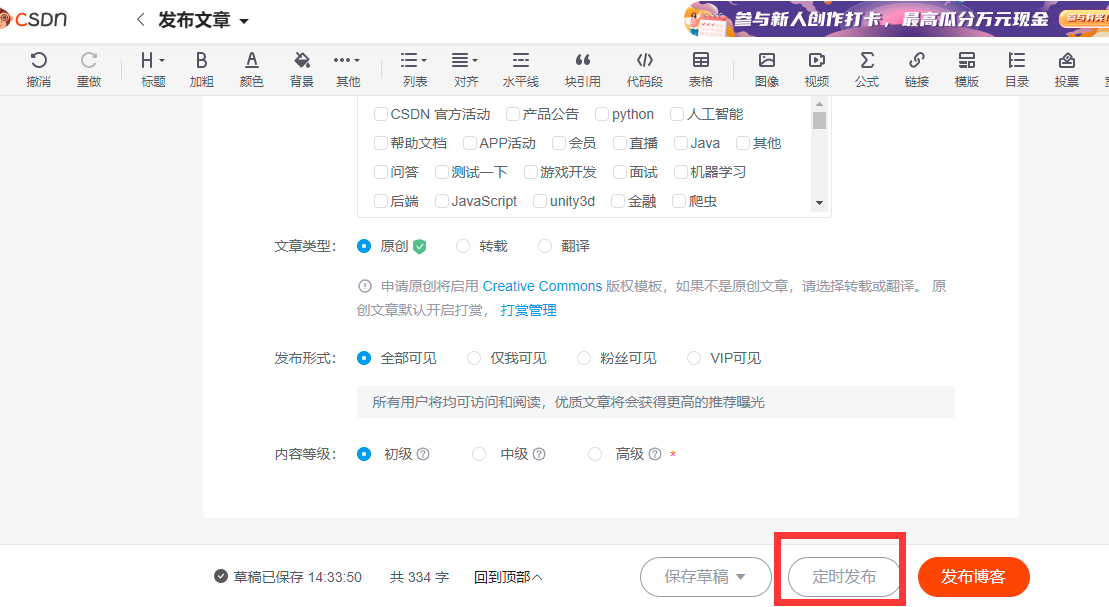Check the 产品公告 tag
The image size is (1109, 607).
tap(513, 114)
